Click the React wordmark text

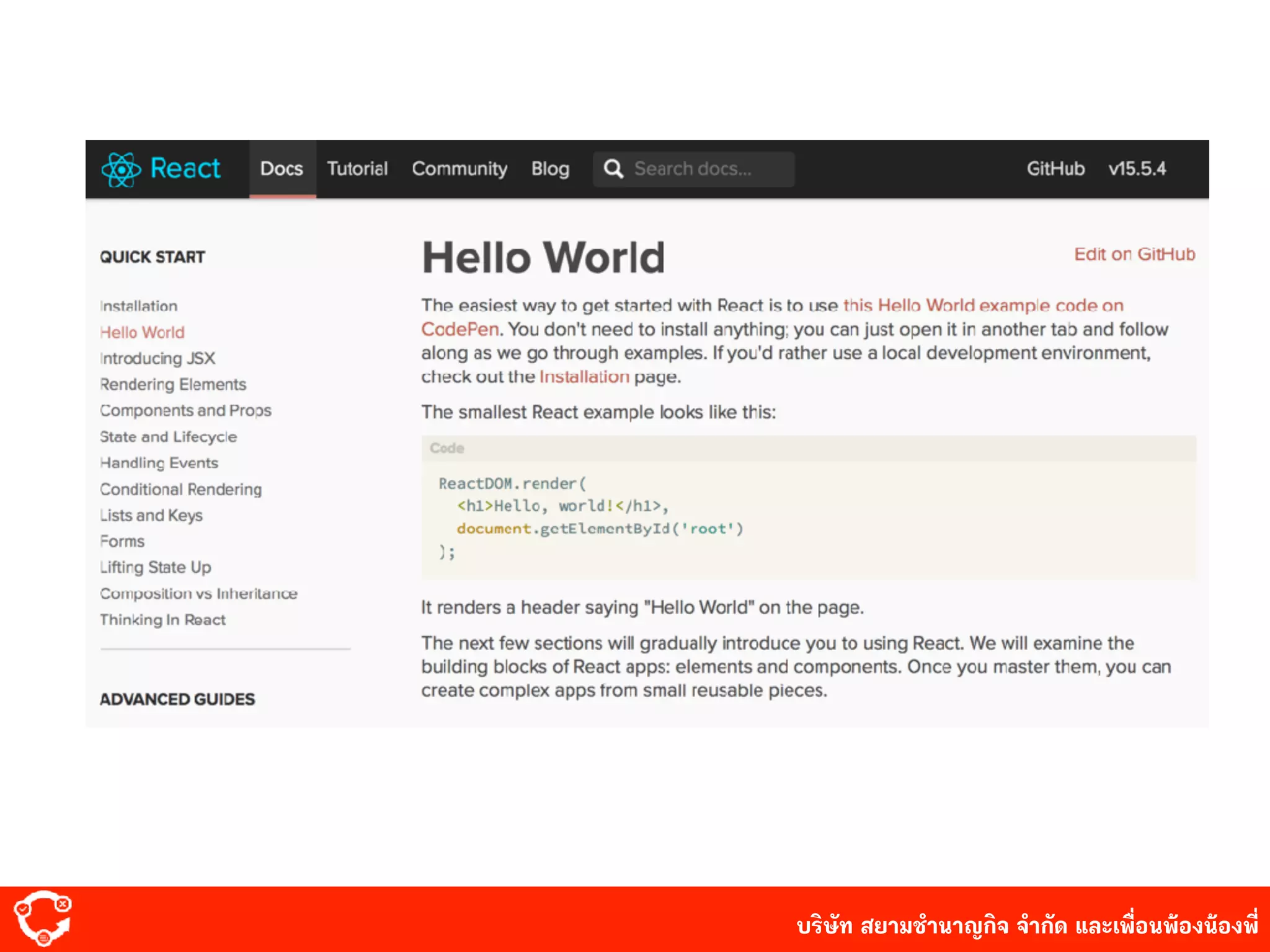(185, 169)
